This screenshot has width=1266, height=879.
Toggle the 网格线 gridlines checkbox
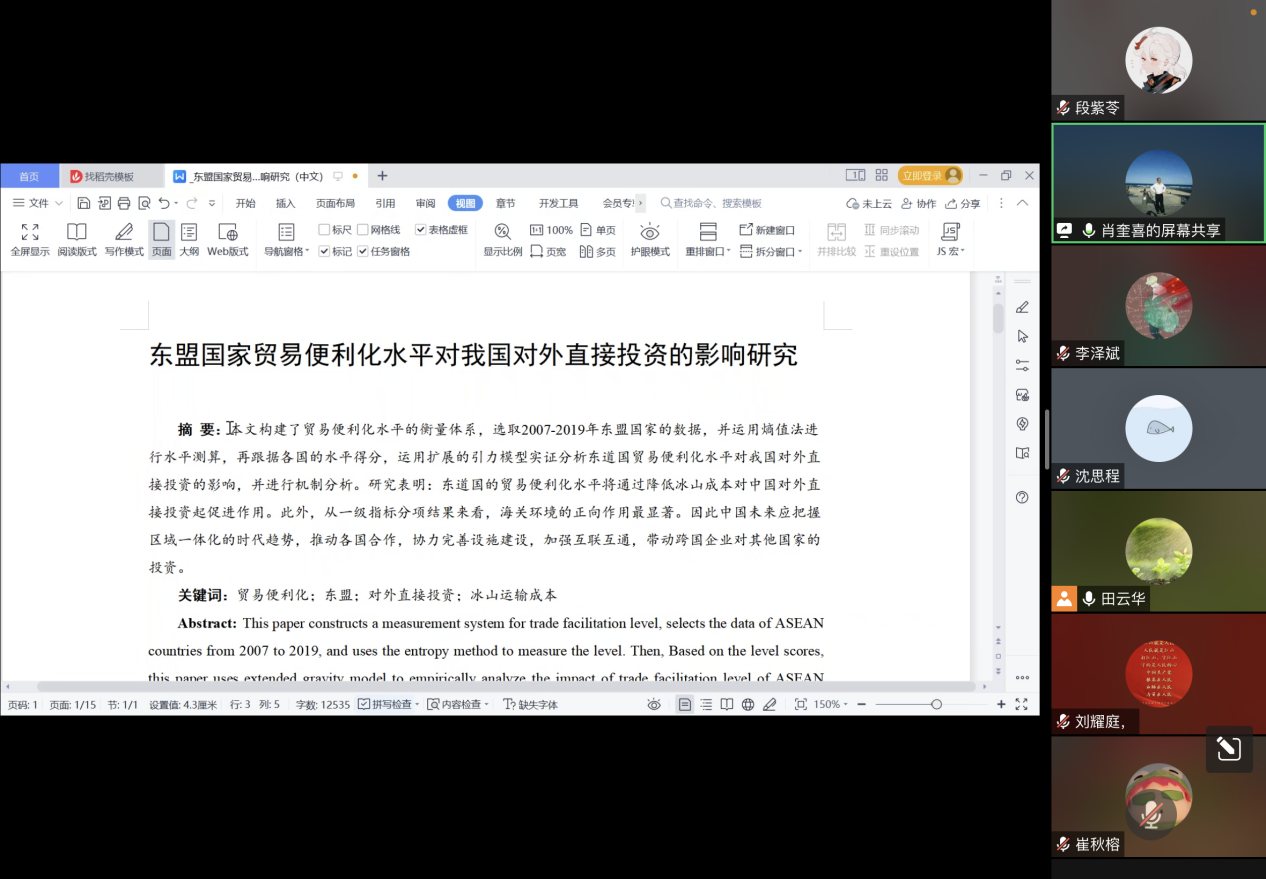click(363, 230)
